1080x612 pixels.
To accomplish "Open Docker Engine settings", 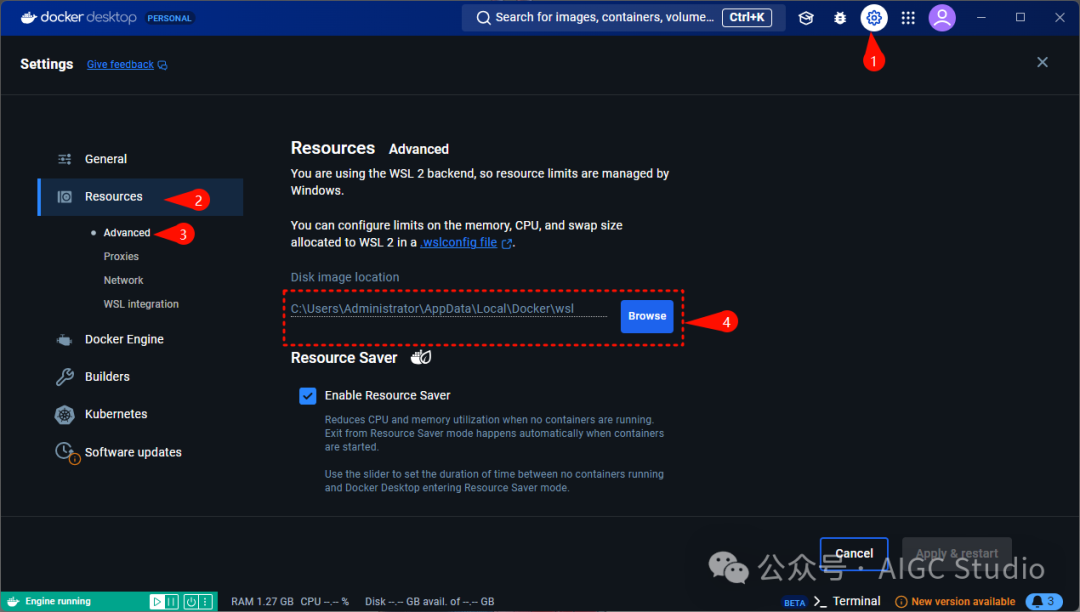I will (124, 339).
